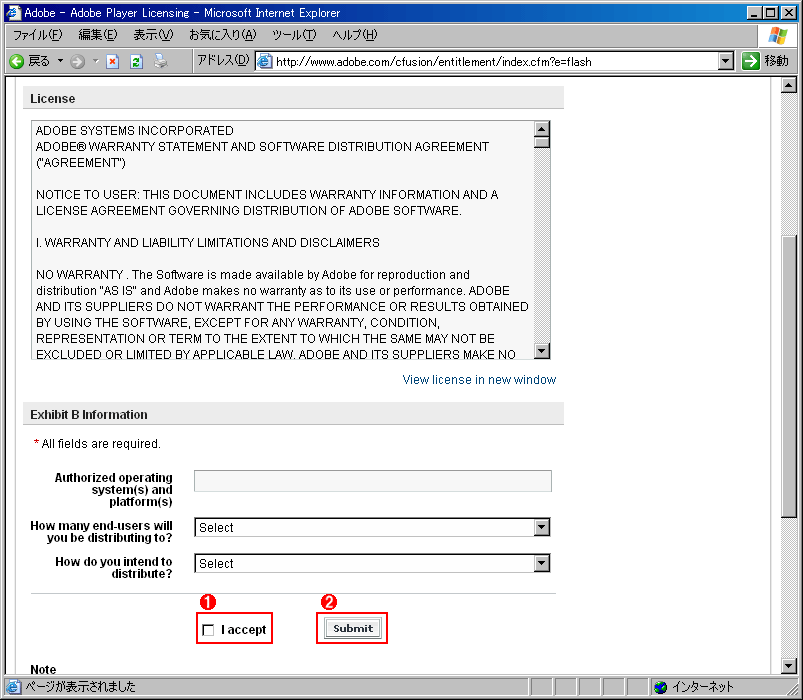The image size is (803, 700).
Task: Click the Back arrow icon in the toolbar
Action: click(x=17, y=61)
